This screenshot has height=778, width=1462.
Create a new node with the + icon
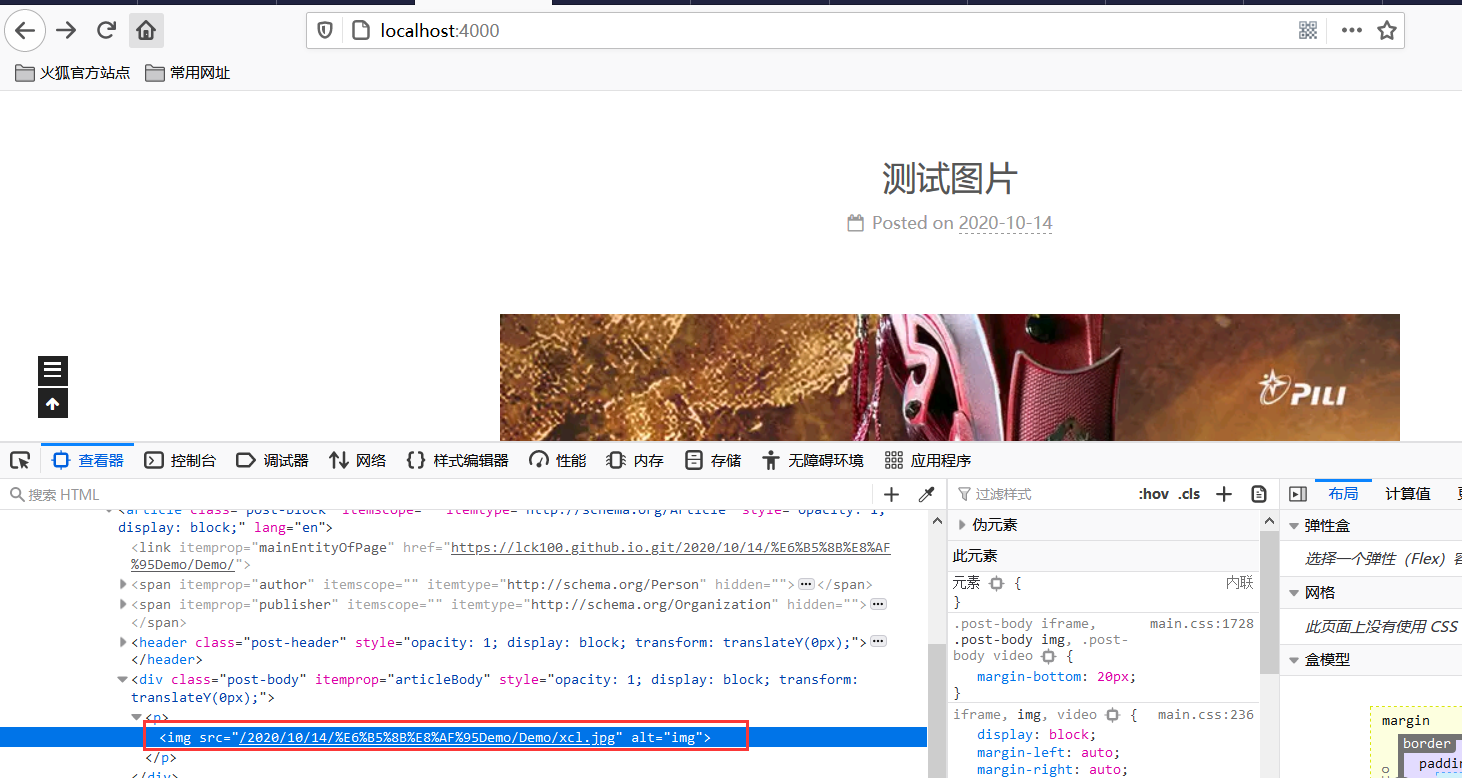[891, 493]
